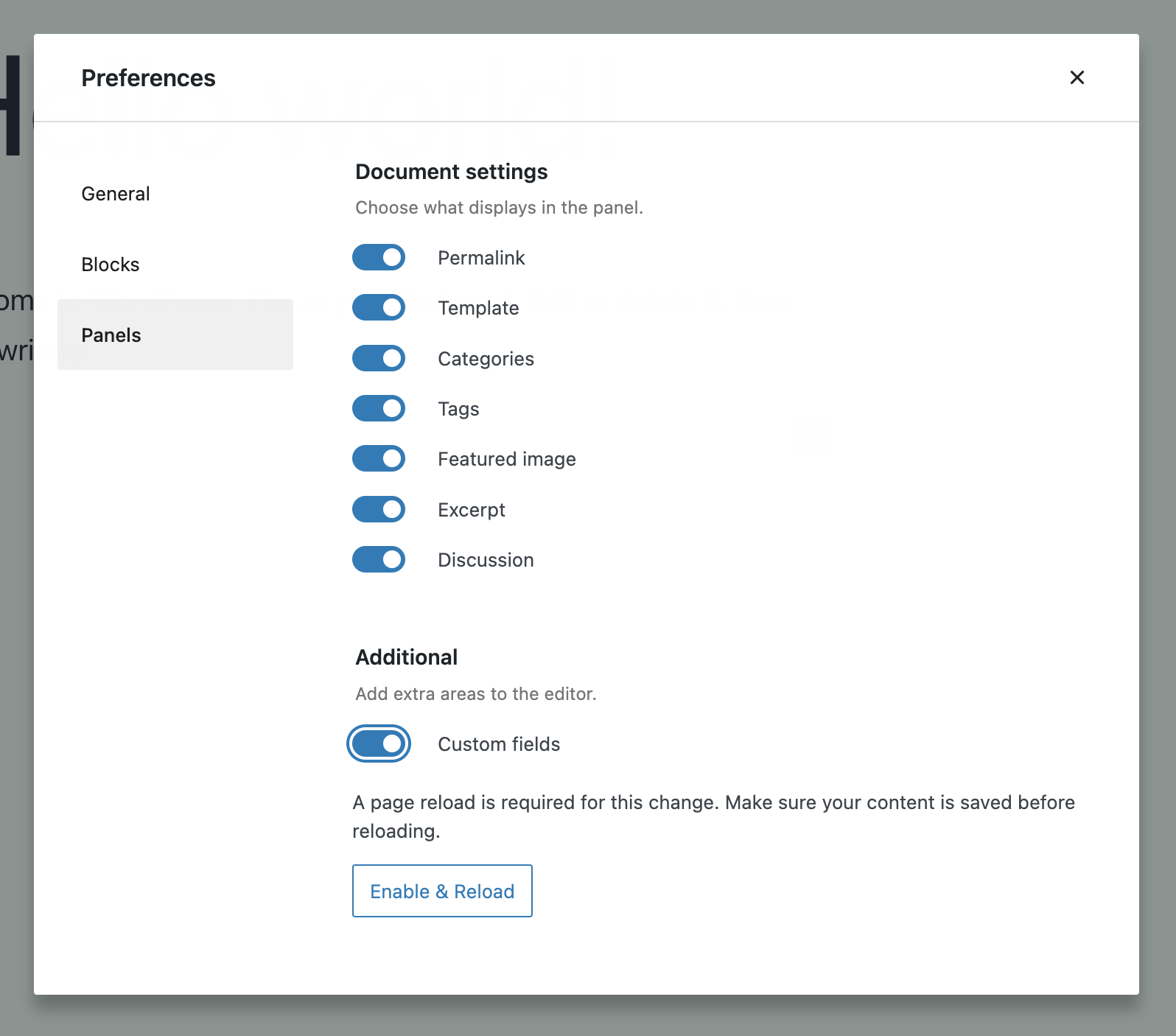1176x1036 pixels.
Task: Click 'Choose what displays in the panel' text
Action: point(499,208)
